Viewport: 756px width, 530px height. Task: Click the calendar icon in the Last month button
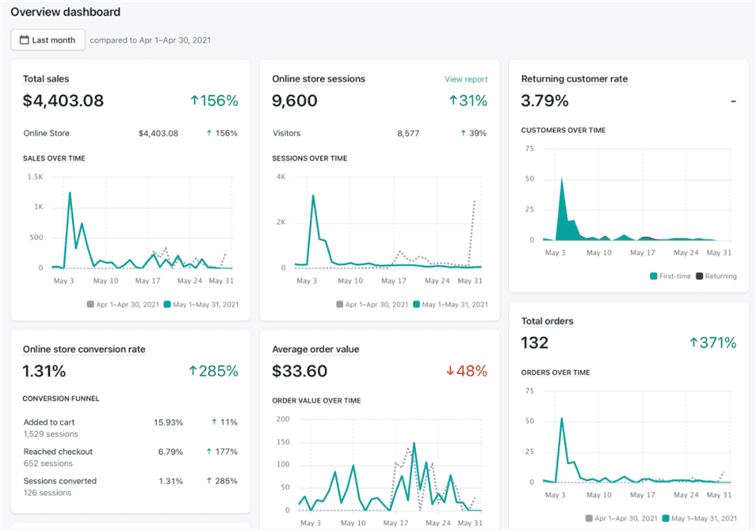[24, 40]
